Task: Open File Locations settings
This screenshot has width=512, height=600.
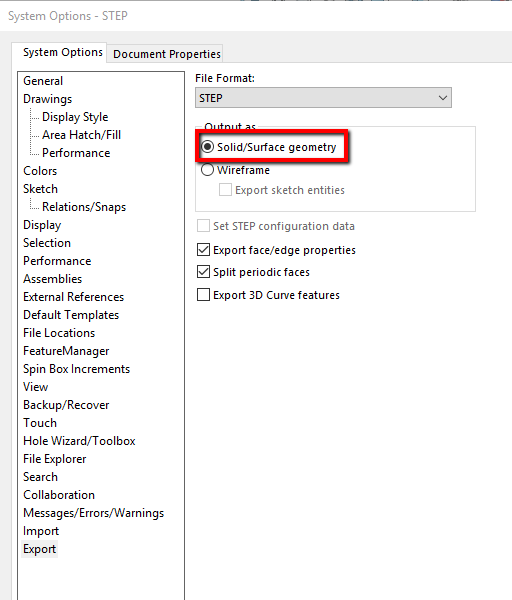Action: tap(59, 333)
